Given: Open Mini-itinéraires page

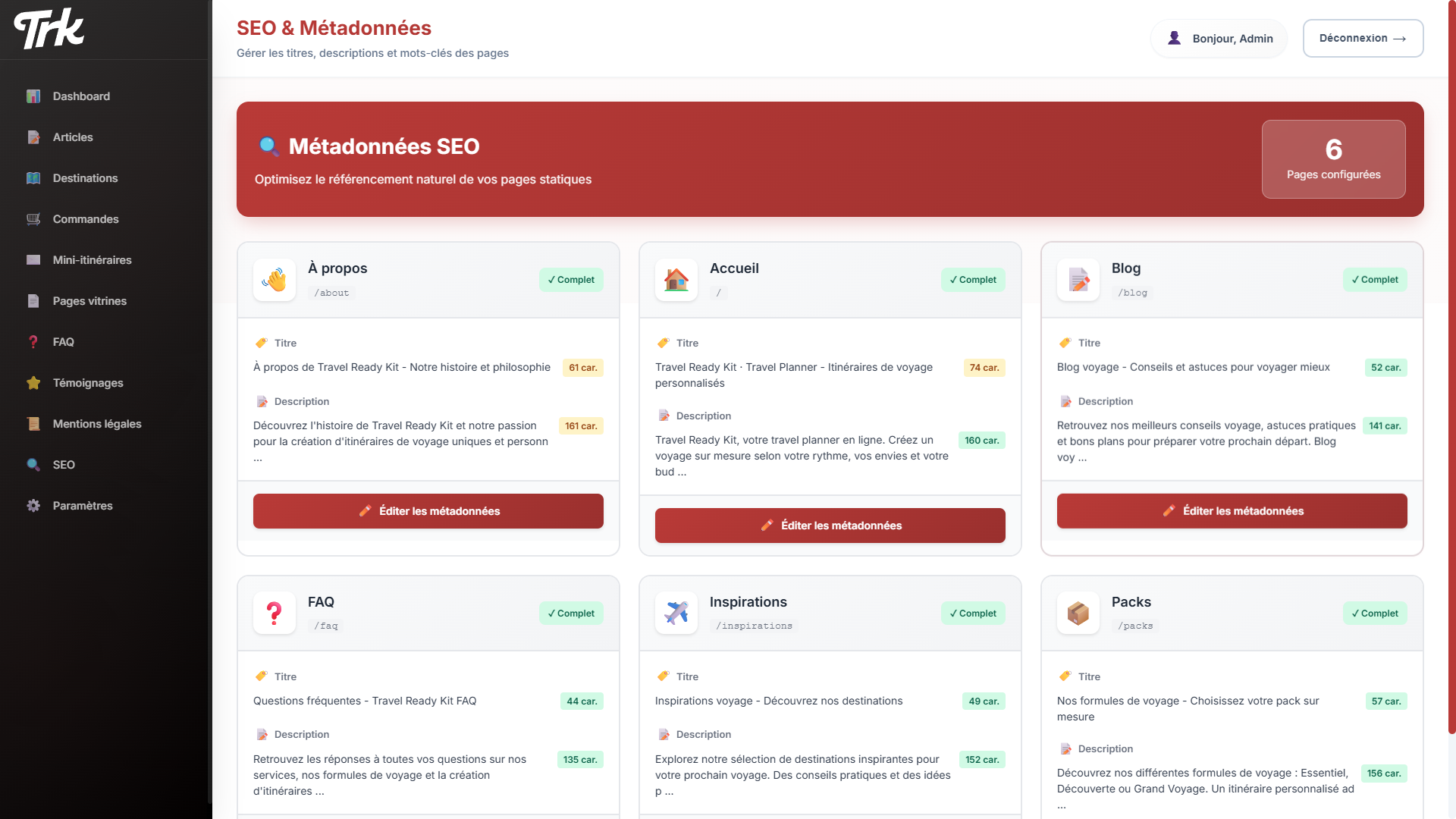Looking at the screenshot, I should (x=105, y=260).
